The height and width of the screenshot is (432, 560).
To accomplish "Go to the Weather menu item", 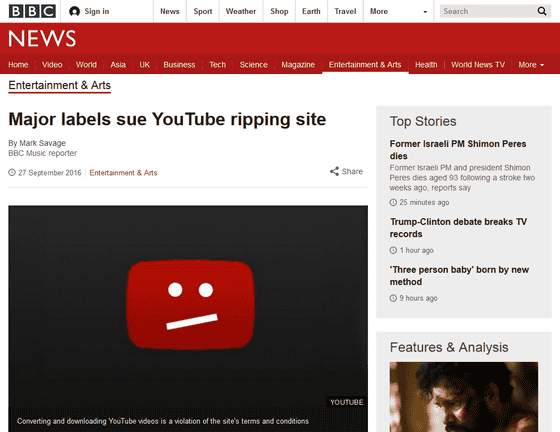I will pos(241,11).
